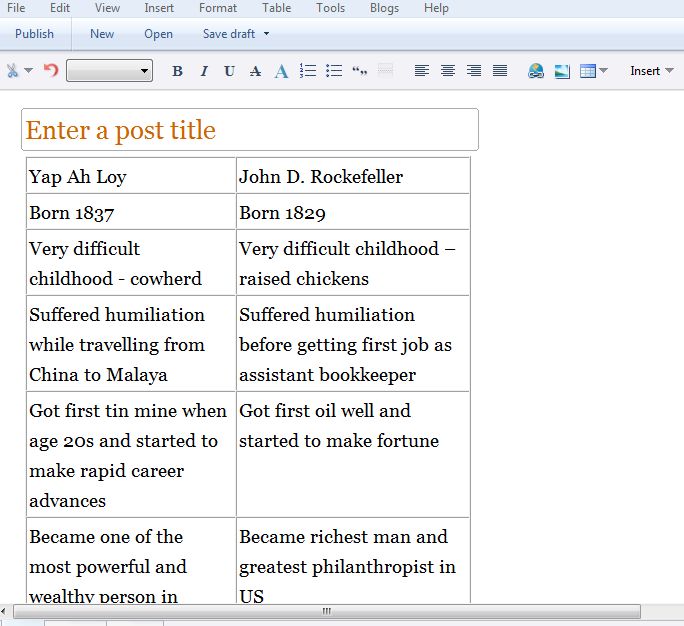The image size is (684, 626).
Task: Click the 'Became richest man' cell
Action: coord(353,561)
